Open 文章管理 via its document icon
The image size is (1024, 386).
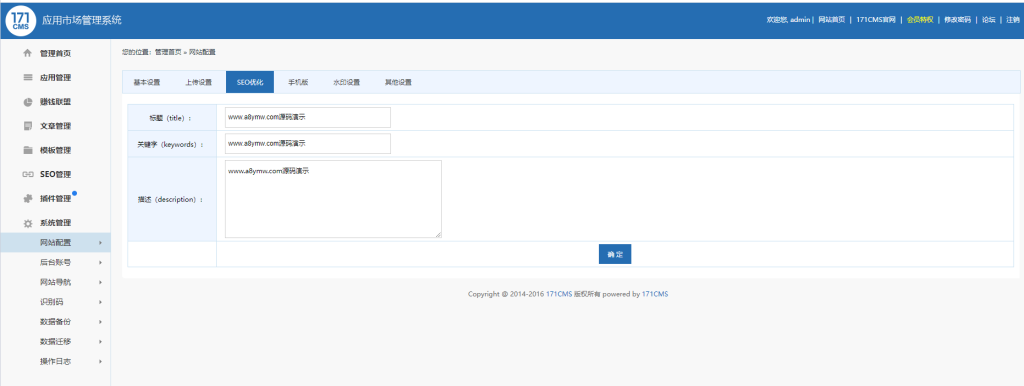point(27,126)
